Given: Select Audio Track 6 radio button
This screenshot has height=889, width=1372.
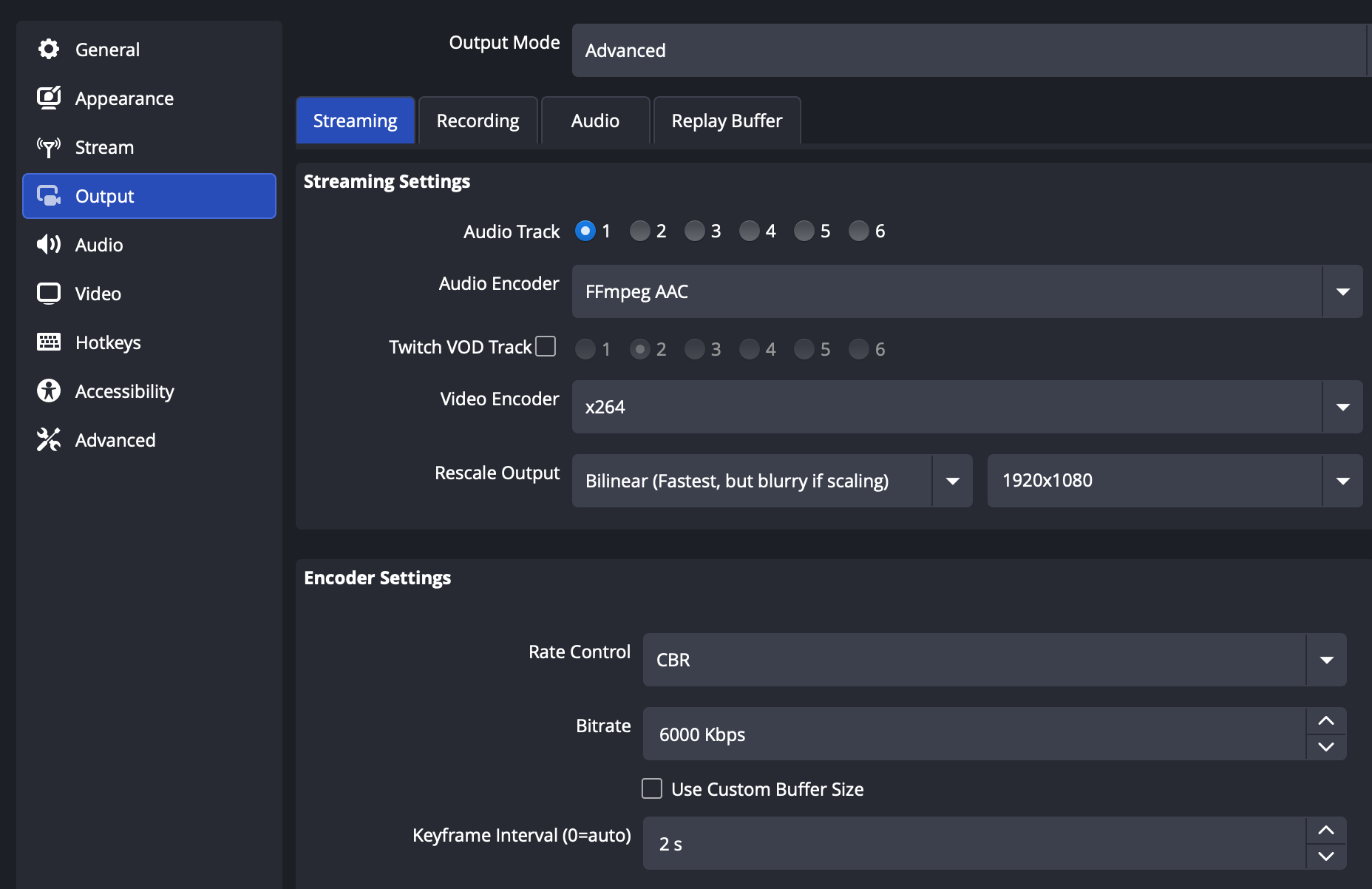Looking at the screenshot, I should (x=859, y=231).
